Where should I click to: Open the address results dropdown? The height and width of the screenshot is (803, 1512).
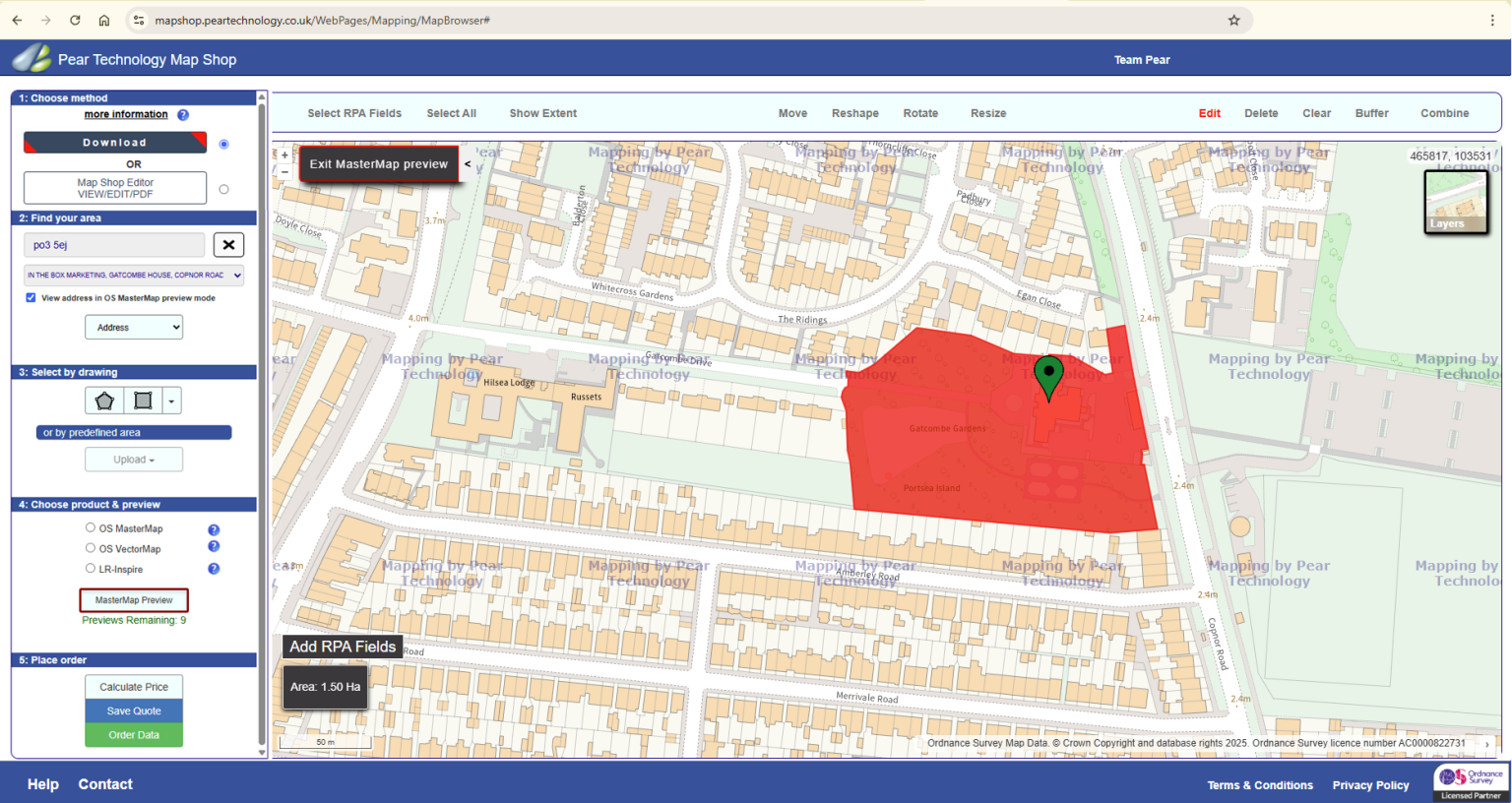point(134,275)
